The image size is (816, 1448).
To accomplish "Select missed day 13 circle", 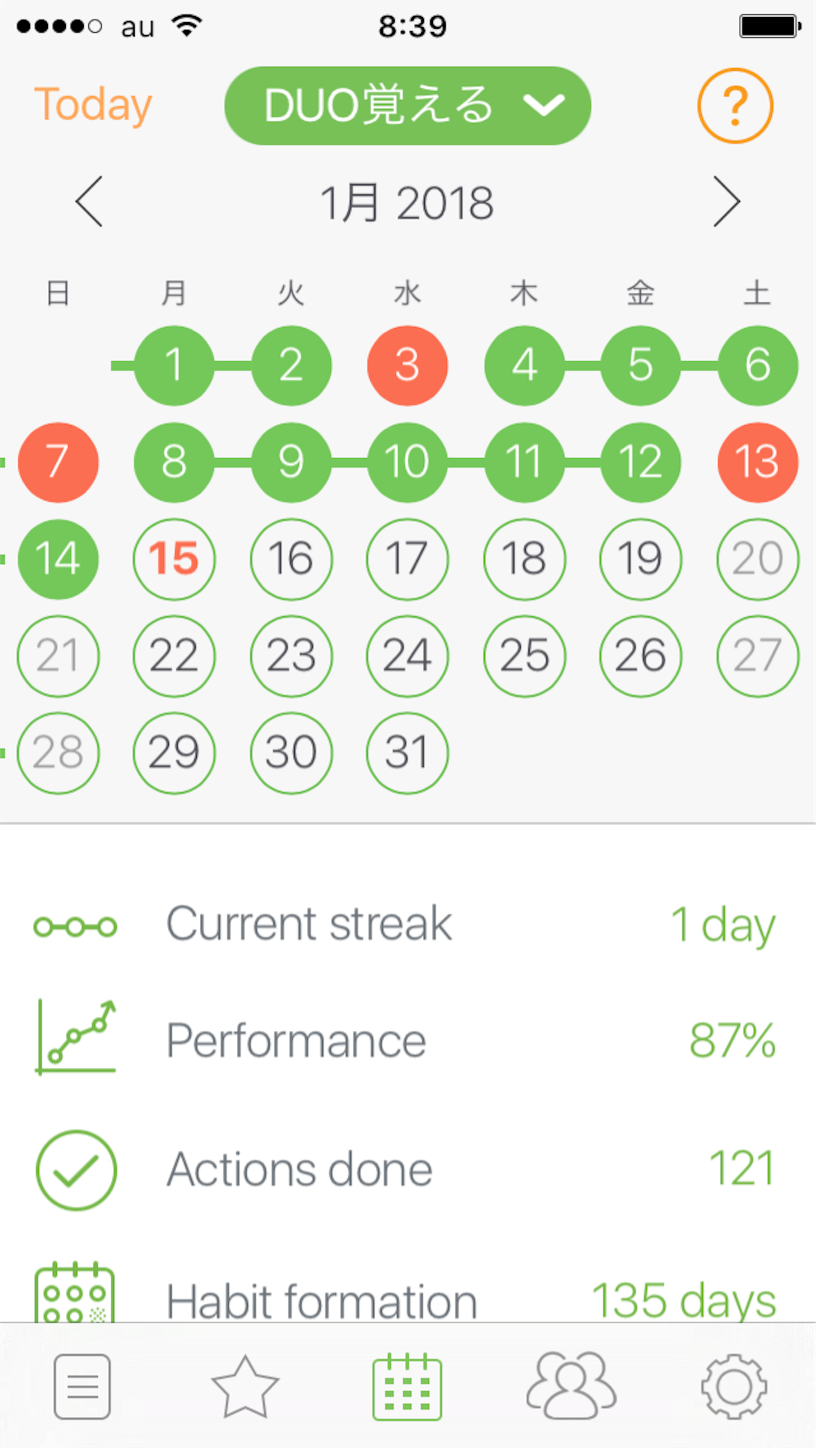I will 758,462.
